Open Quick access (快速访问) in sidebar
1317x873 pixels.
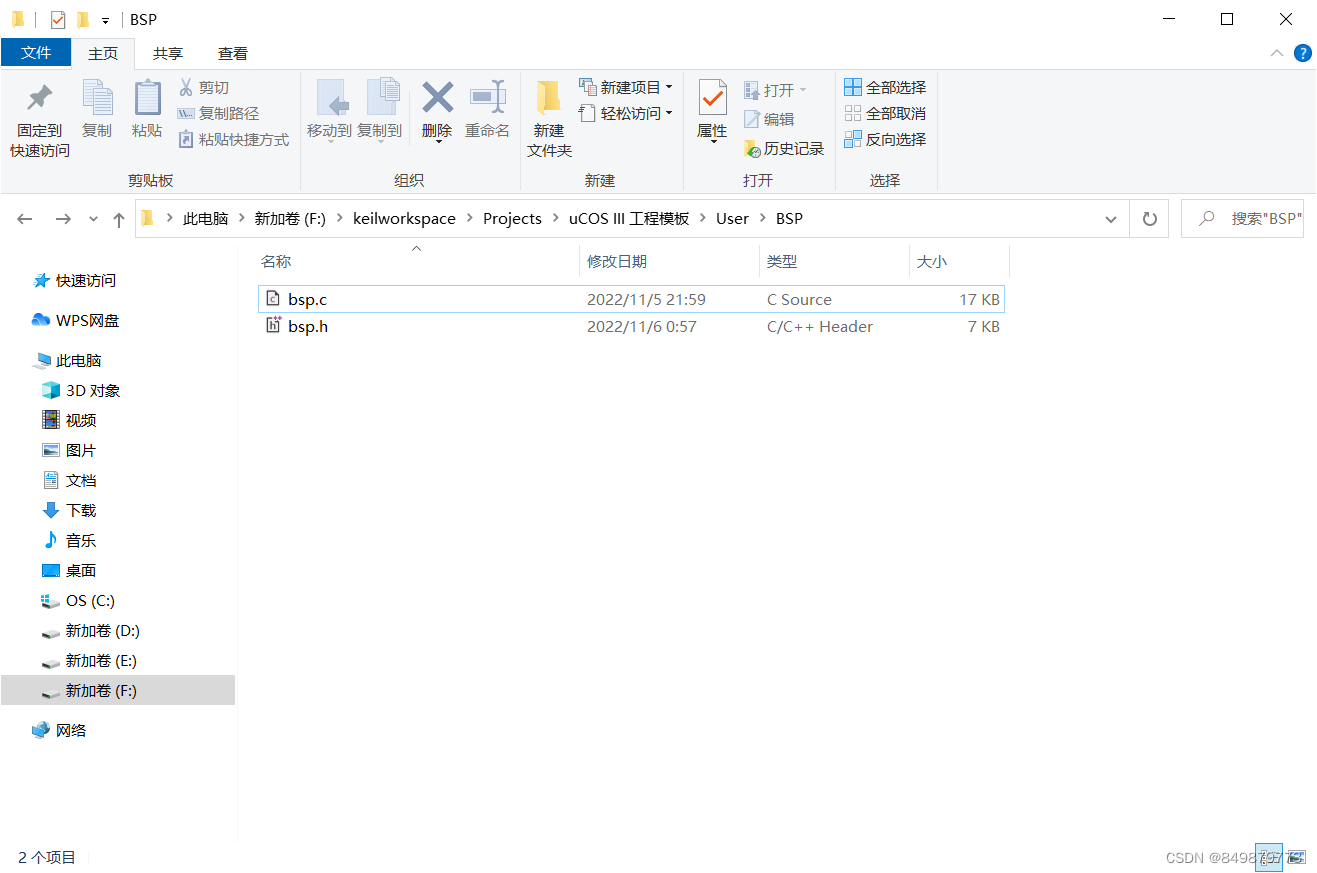click(x=75, y=281)
